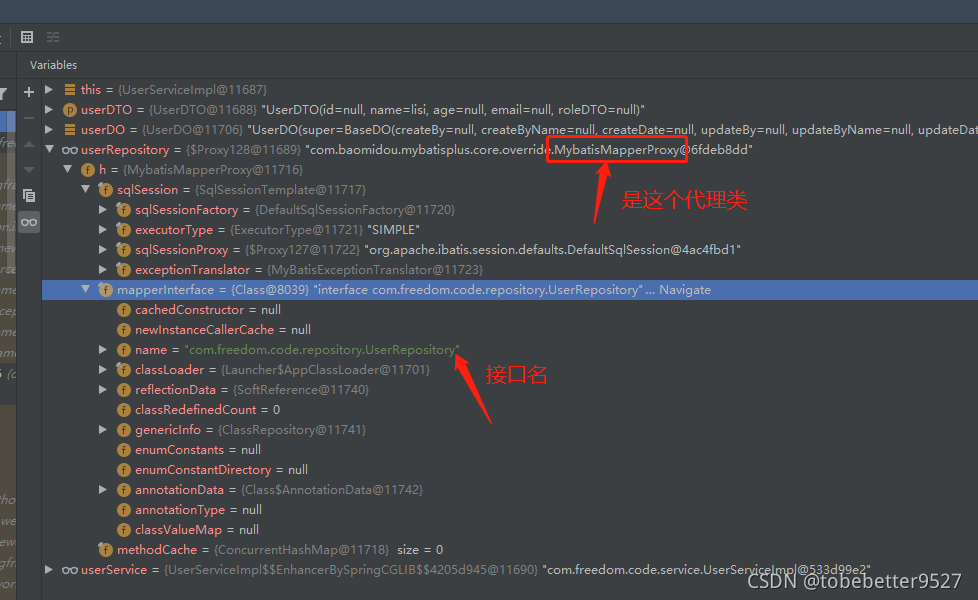Click the field icon beside sqlSessionProxy
The height and width of the screenshot is (600, 978).
[x=123, y=250]
